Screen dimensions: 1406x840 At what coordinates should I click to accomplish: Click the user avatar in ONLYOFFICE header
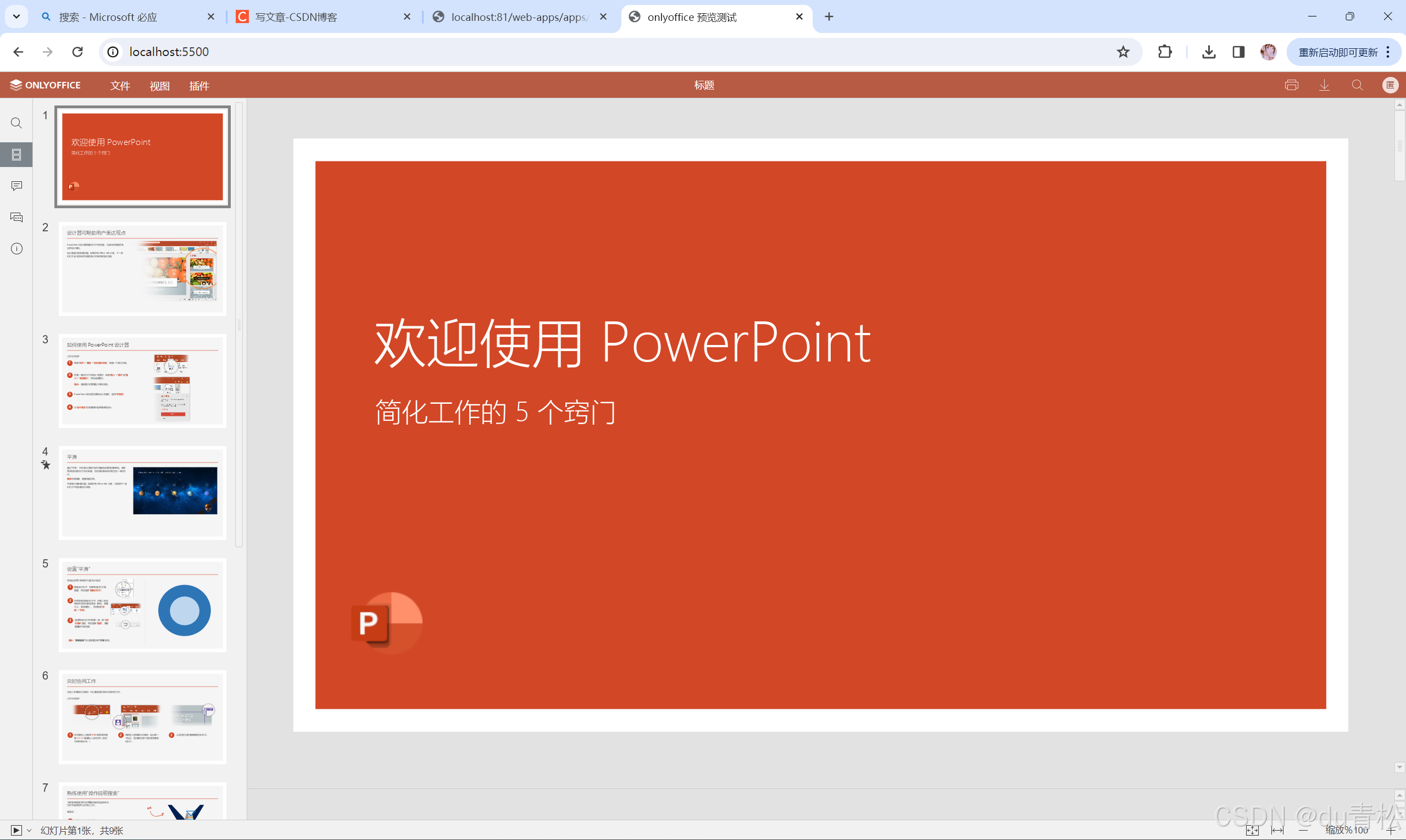pos(1390,85)
